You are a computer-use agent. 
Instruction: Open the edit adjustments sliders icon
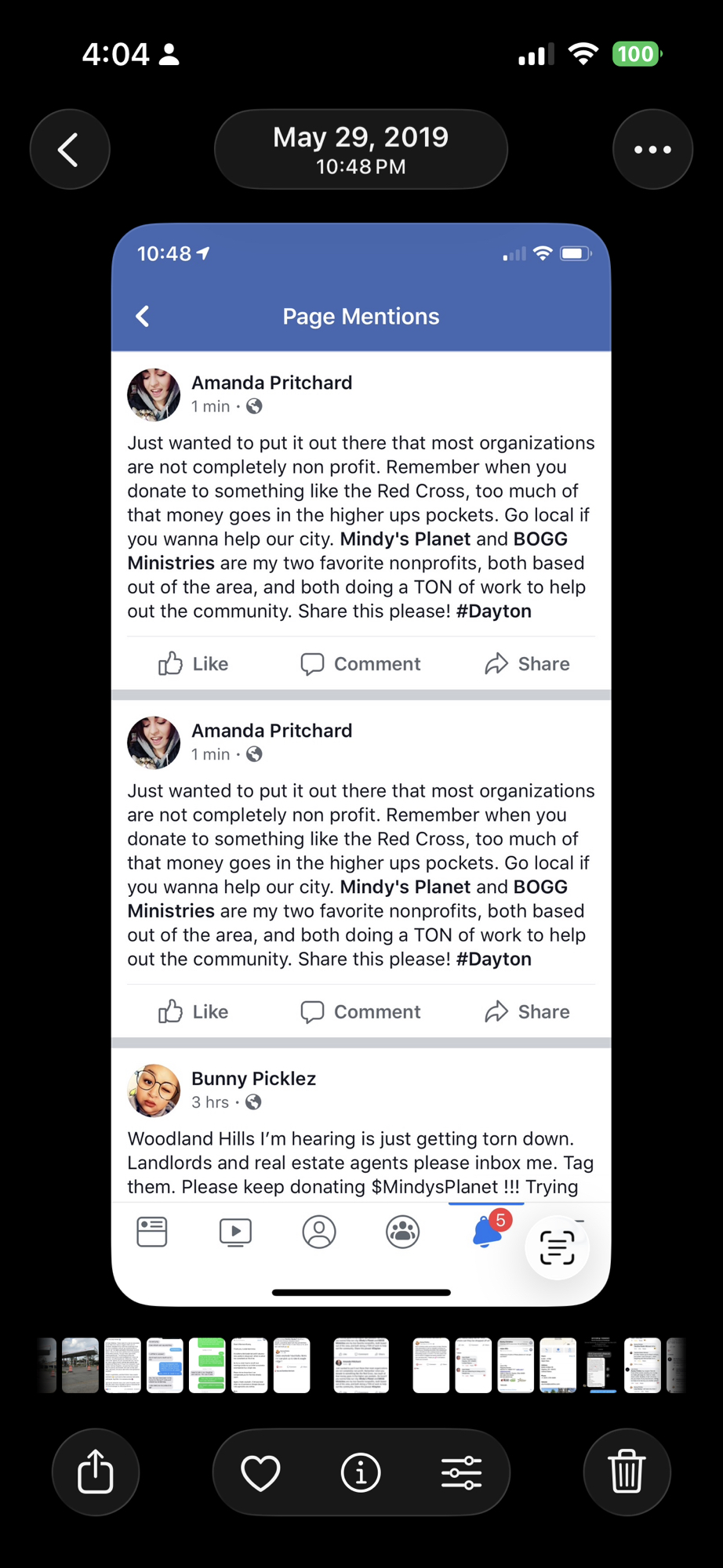tap(461, 1472)
